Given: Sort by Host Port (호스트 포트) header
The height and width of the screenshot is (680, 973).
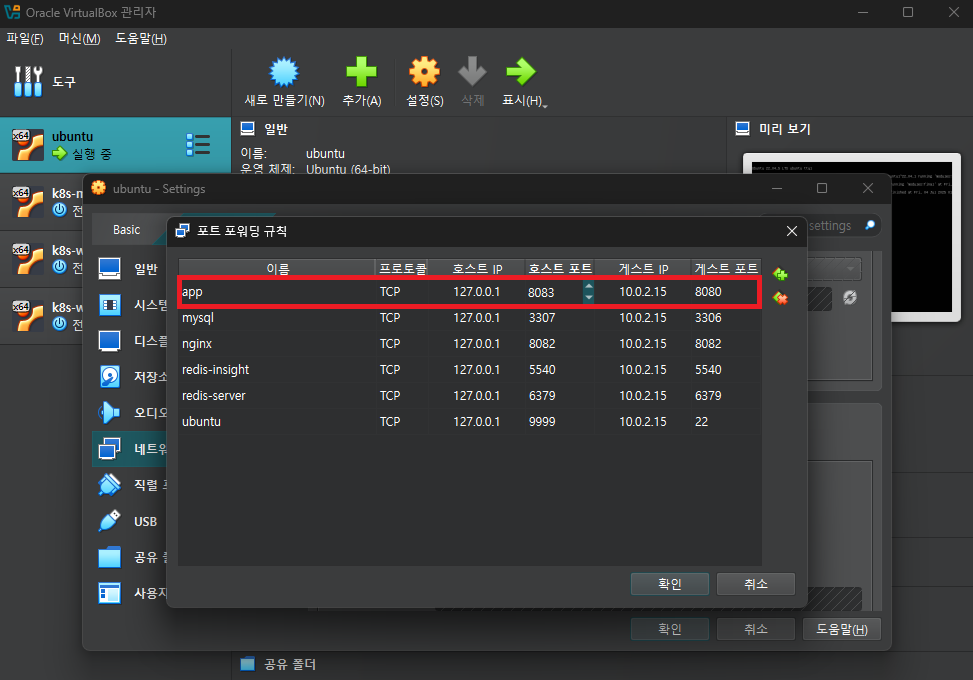Looking at the screenshot, I should coord(560,268).
